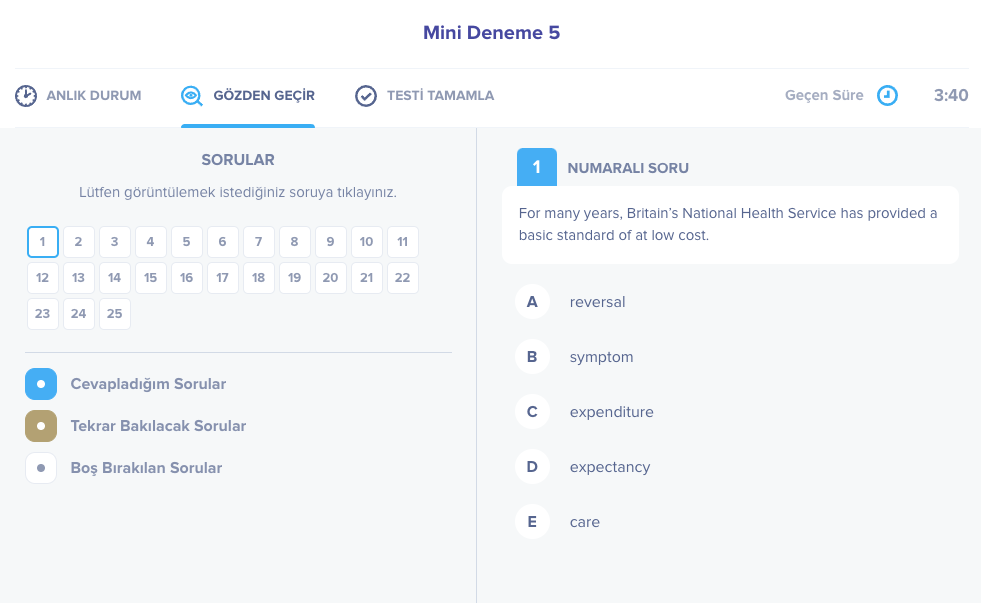View question 22
Viewport: 981px width, 603px height.
click(x=403, y=278)
